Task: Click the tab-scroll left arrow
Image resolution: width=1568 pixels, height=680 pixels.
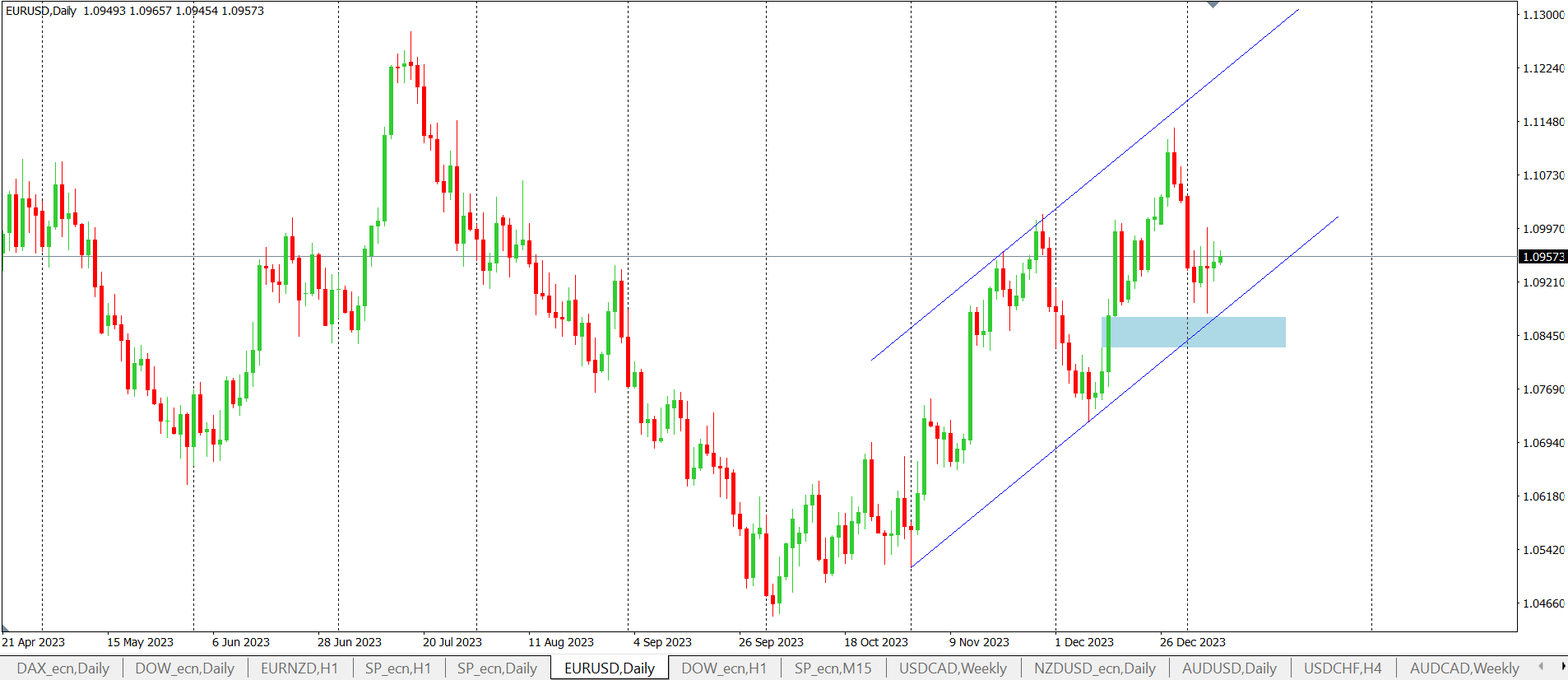Action: click(1540, 666)
